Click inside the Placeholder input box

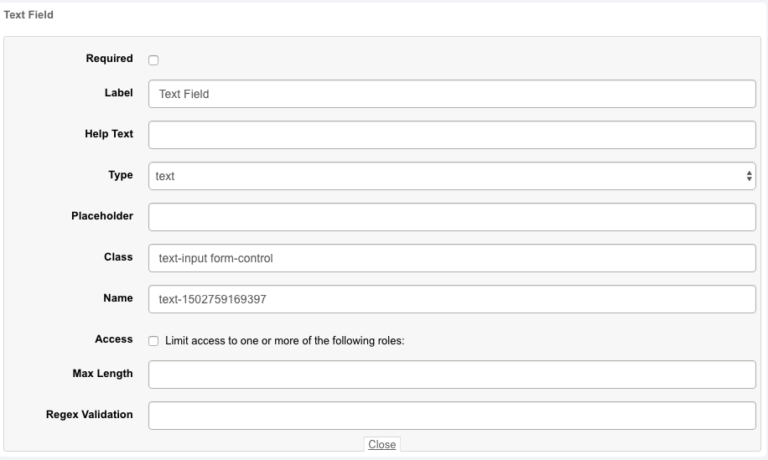(x=451, y=217)
